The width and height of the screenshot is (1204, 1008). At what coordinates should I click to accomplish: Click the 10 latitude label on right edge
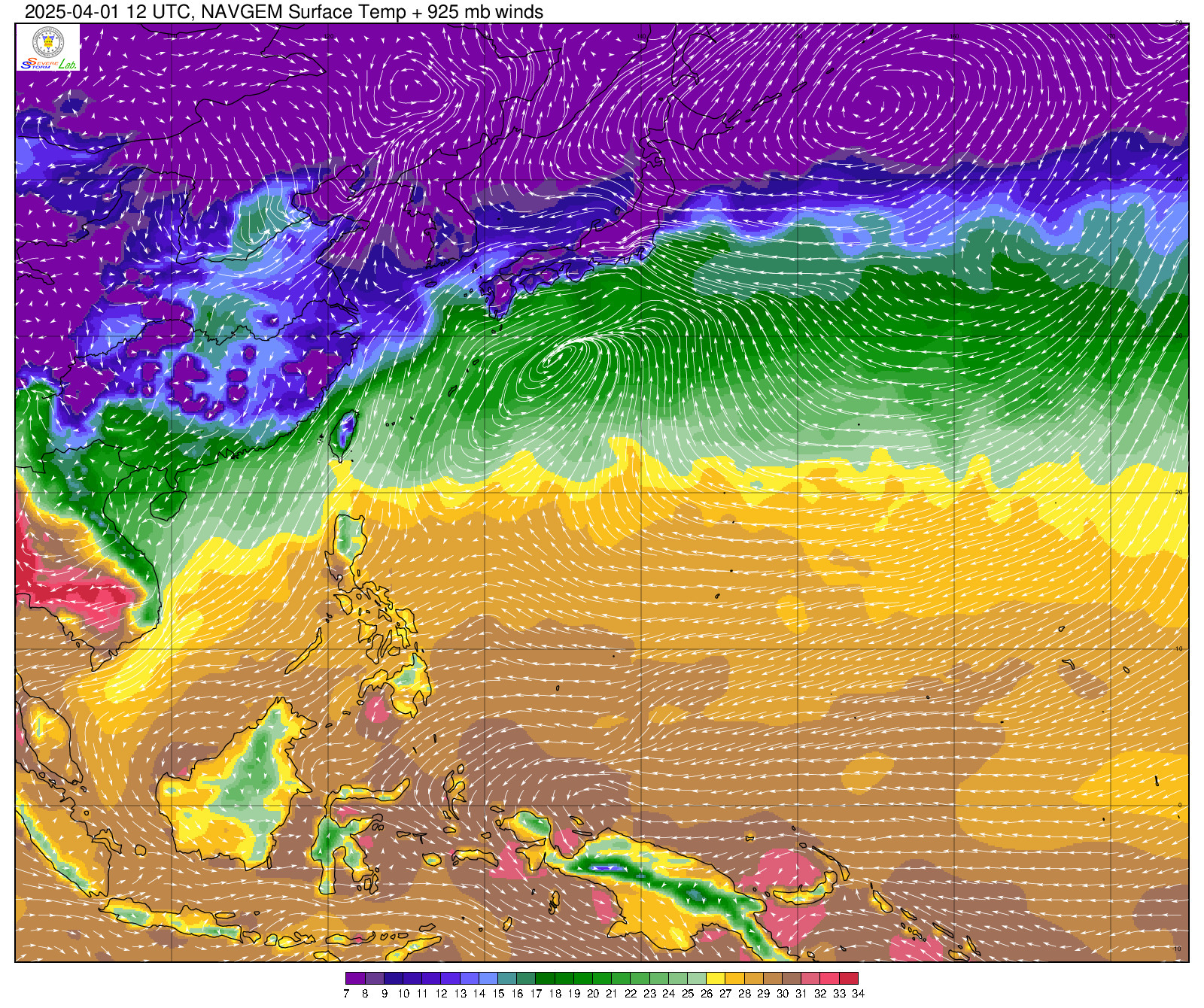(1179, 648)
